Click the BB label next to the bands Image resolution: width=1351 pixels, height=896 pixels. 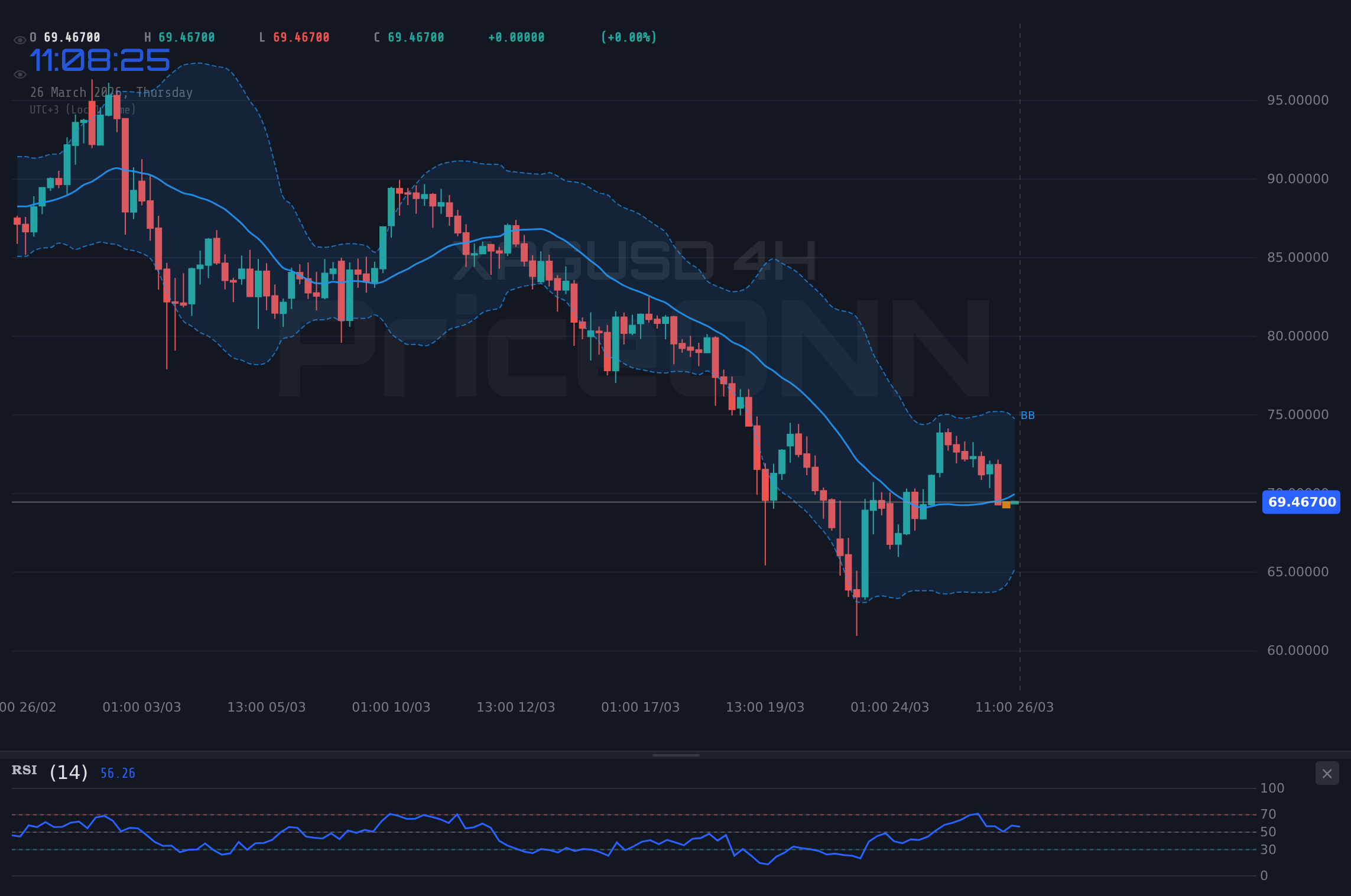(x=1027, y=415)
